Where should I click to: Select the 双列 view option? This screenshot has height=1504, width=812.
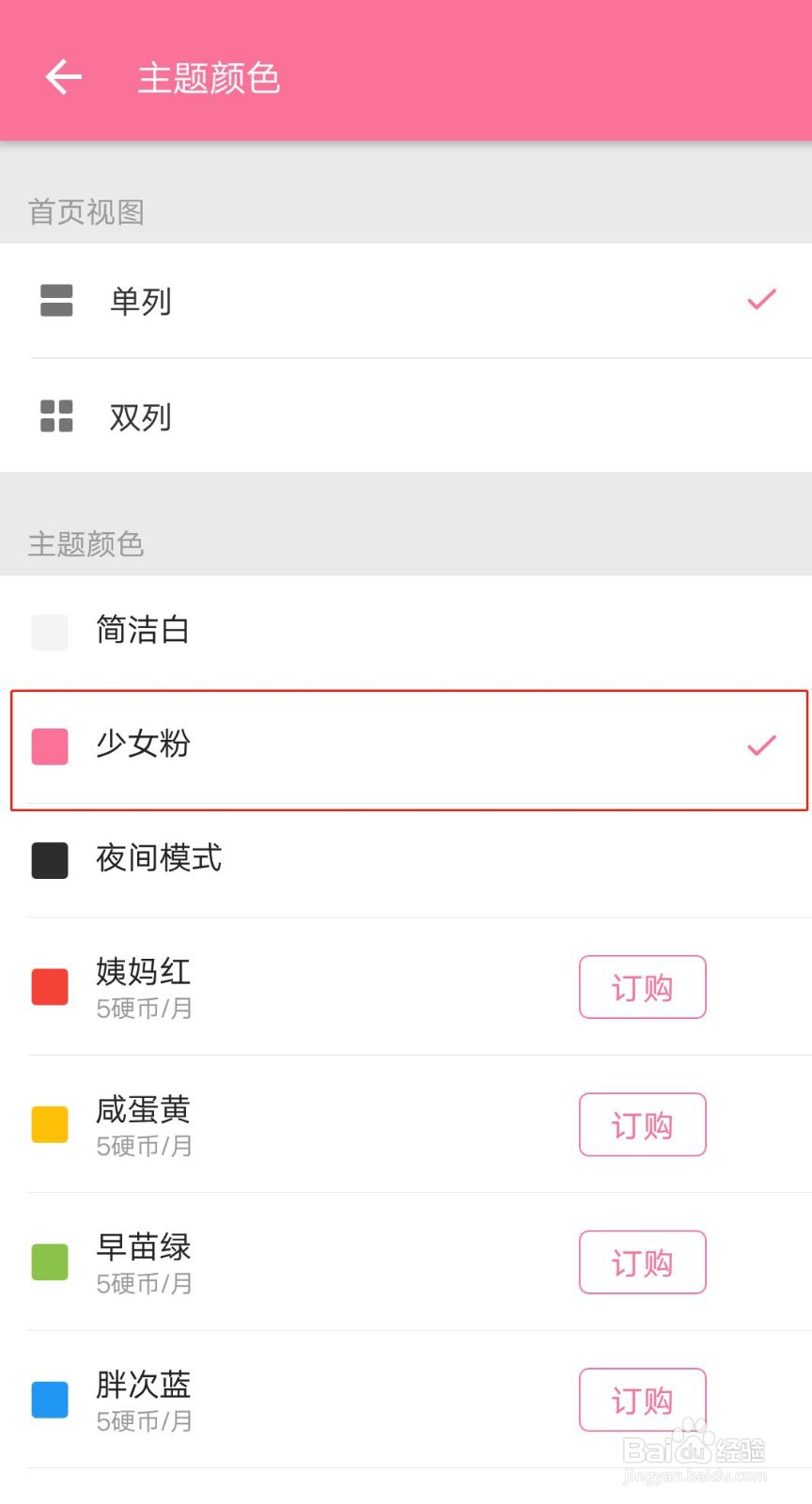click(x=141, y=416)
